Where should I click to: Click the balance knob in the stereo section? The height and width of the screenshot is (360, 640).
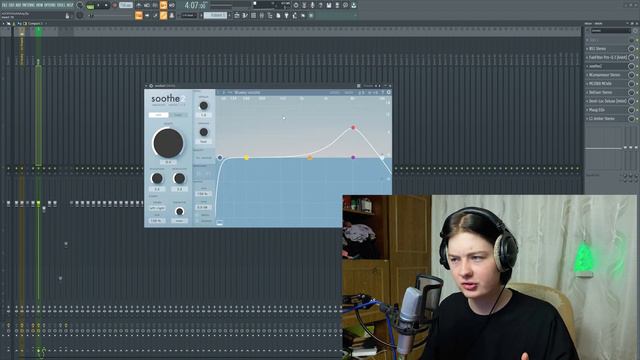point(179,211)
